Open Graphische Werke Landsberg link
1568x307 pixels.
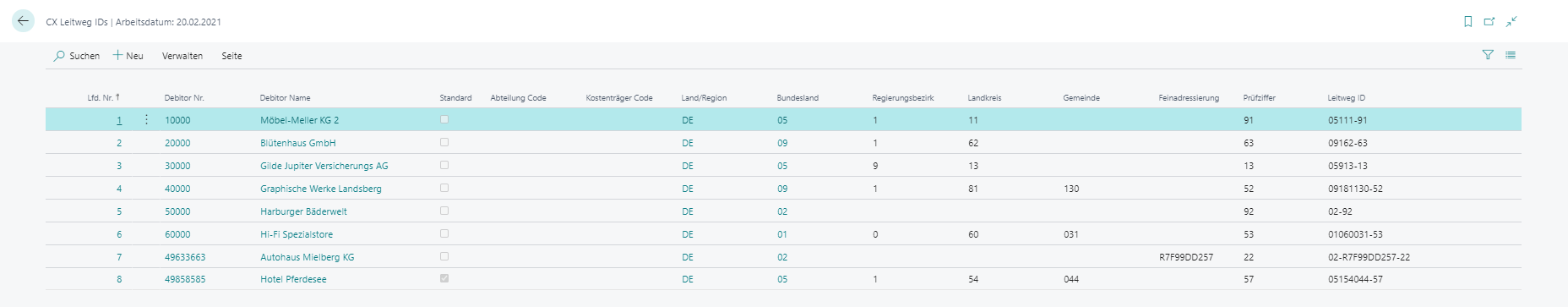[x=321, y=189]
